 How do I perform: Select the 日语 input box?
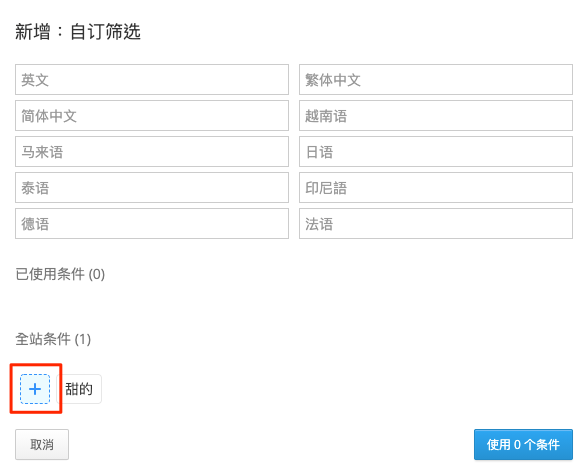point(436,152)
